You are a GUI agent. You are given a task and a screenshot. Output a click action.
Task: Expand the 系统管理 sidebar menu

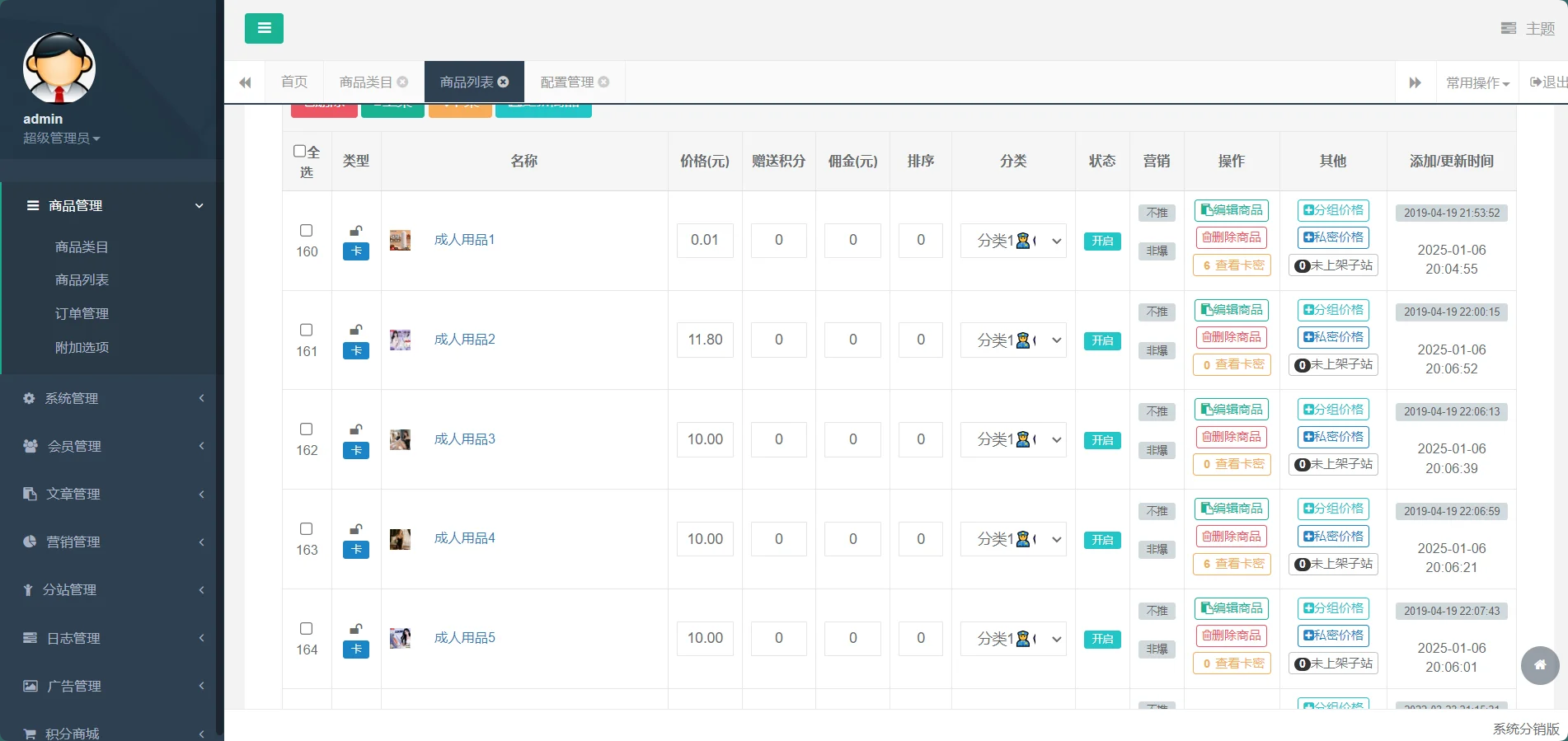(111, 398)
